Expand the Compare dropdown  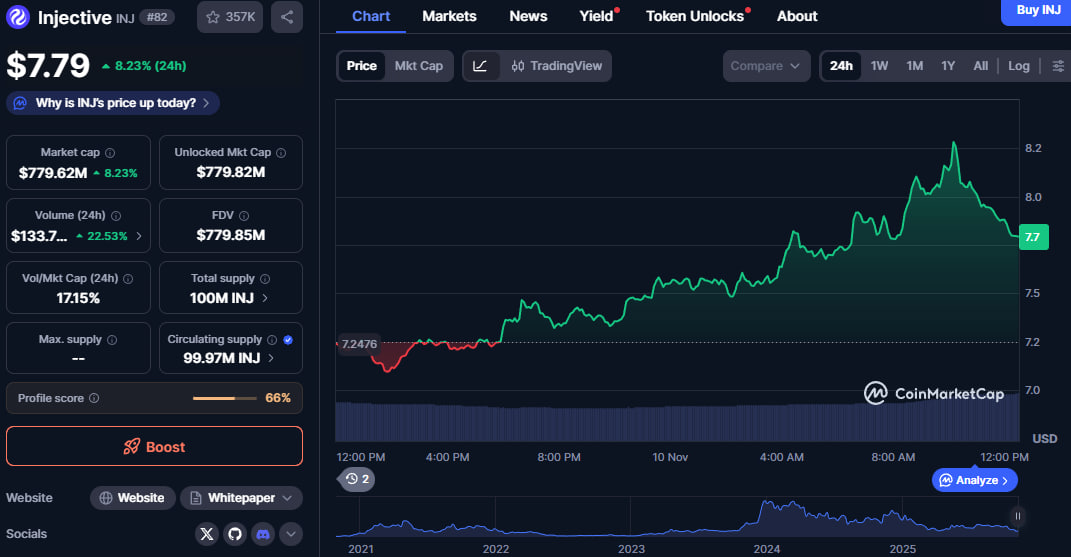[765, 66]
